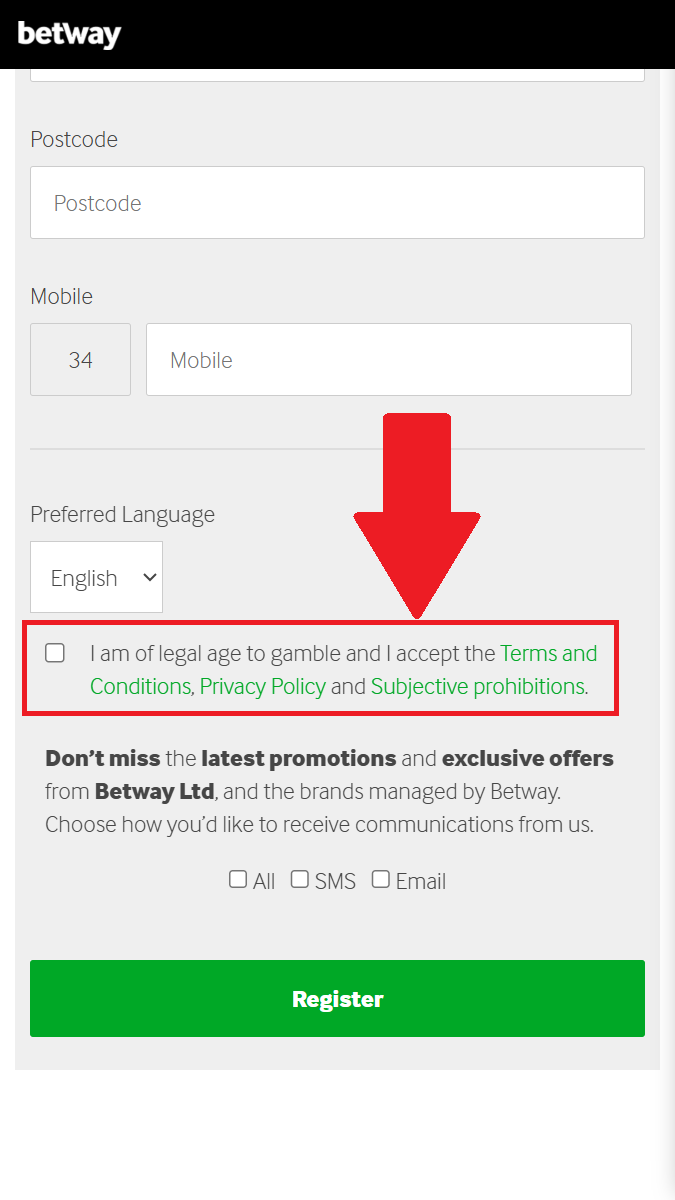Click the Mobile field label
The height and width of the screenshot is (1200, 675).
coord(62,297)
